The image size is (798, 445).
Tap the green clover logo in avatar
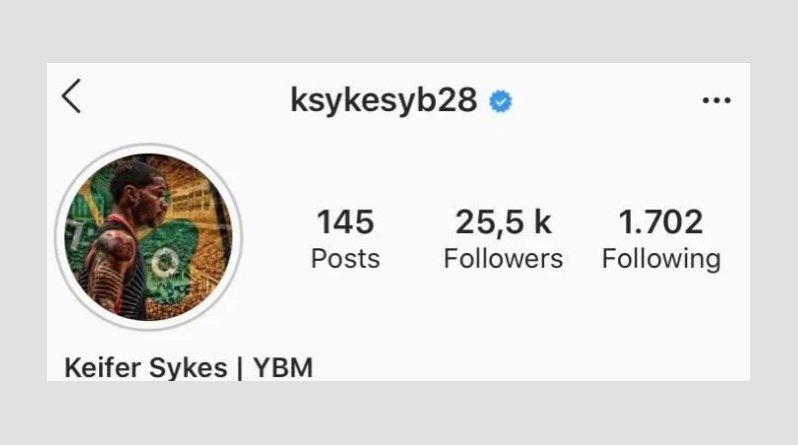point(170,260)
